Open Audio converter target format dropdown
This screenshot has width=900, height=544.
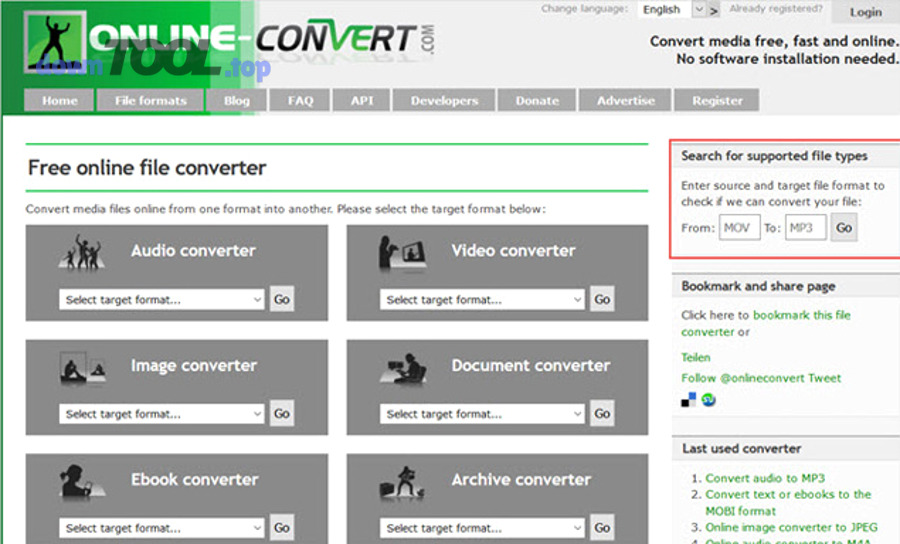point(161,300)
